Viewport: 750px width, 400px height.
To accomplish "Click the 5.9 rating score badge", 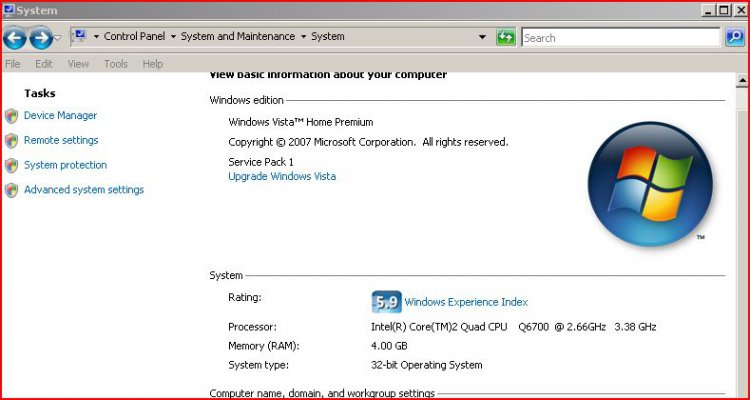I will [386, 302].
